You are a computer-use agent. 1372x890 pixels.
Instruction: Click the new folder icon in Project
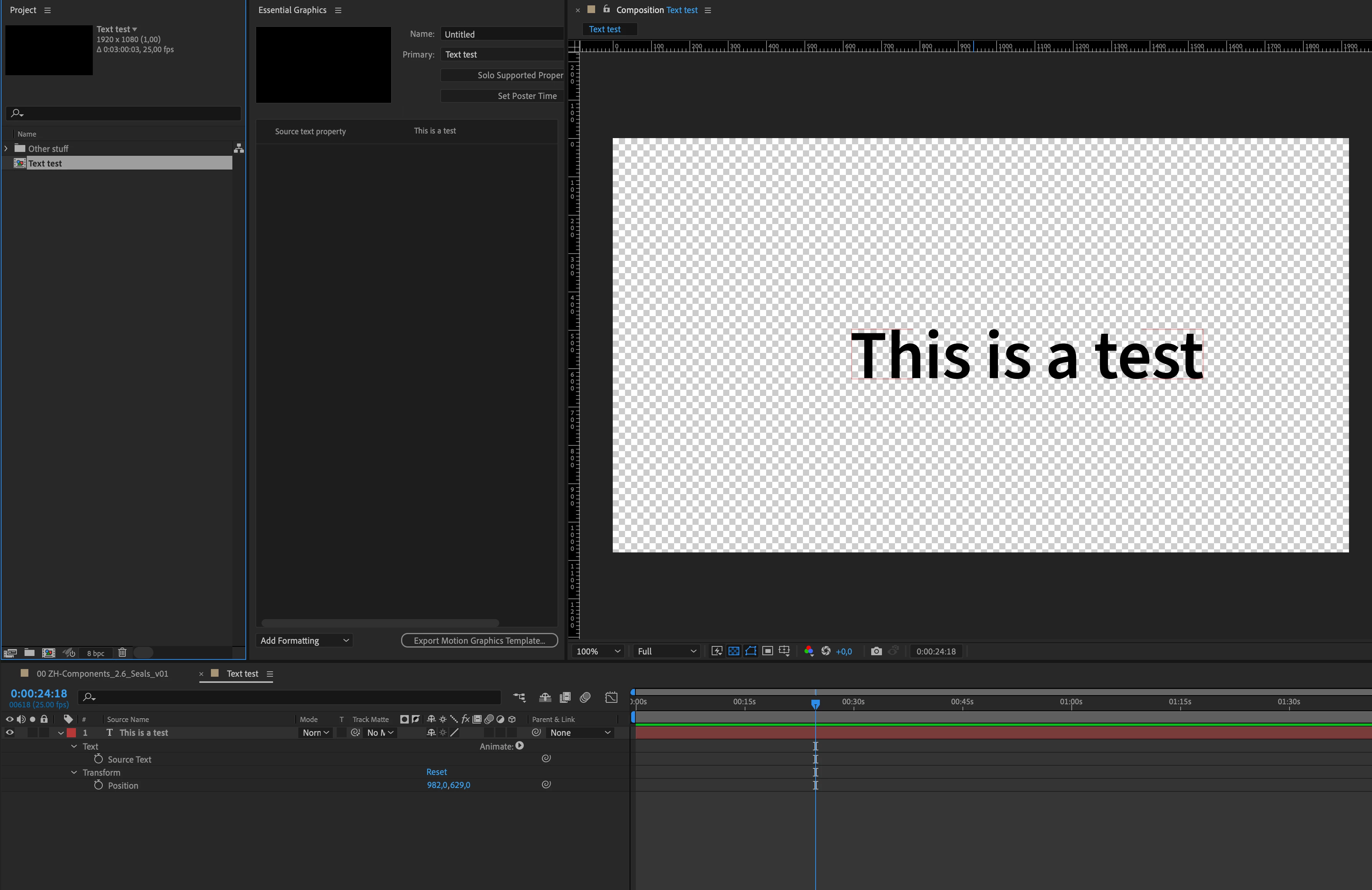30,653
